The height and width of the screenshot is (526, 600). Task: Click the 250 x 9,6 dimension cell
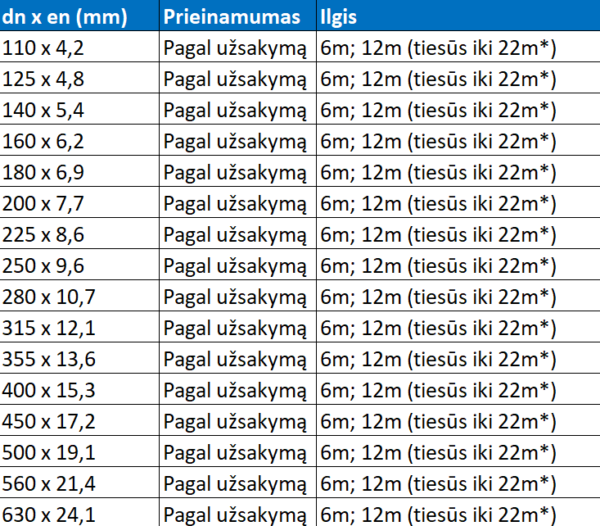pos(79,265)
